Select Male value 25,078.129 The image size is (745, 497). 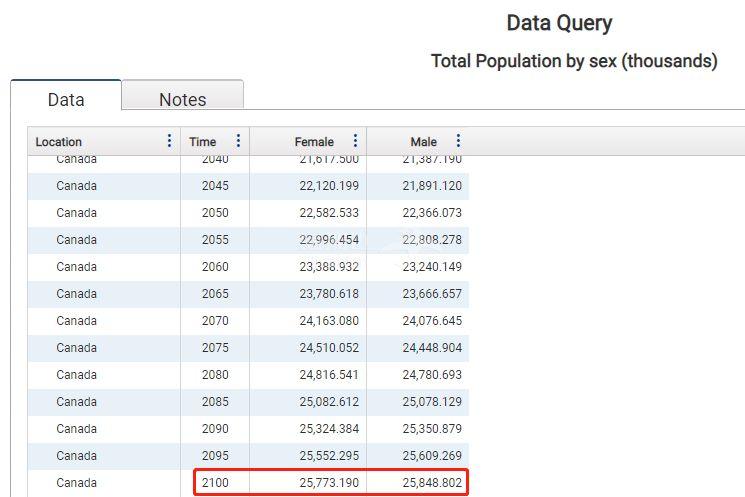point(432,402)
